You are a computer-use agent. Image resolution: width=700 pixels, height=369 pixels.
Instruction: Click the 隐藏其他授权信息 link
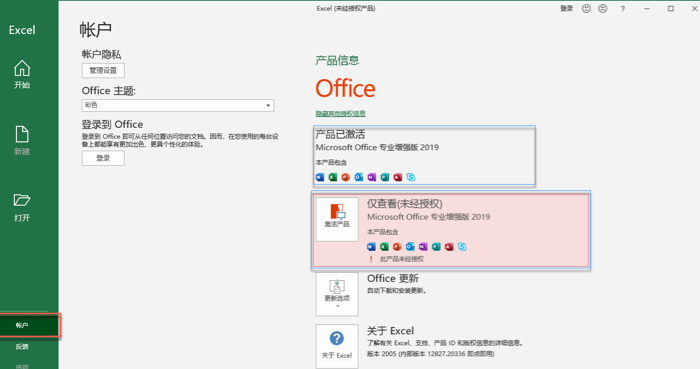[341, 114]
